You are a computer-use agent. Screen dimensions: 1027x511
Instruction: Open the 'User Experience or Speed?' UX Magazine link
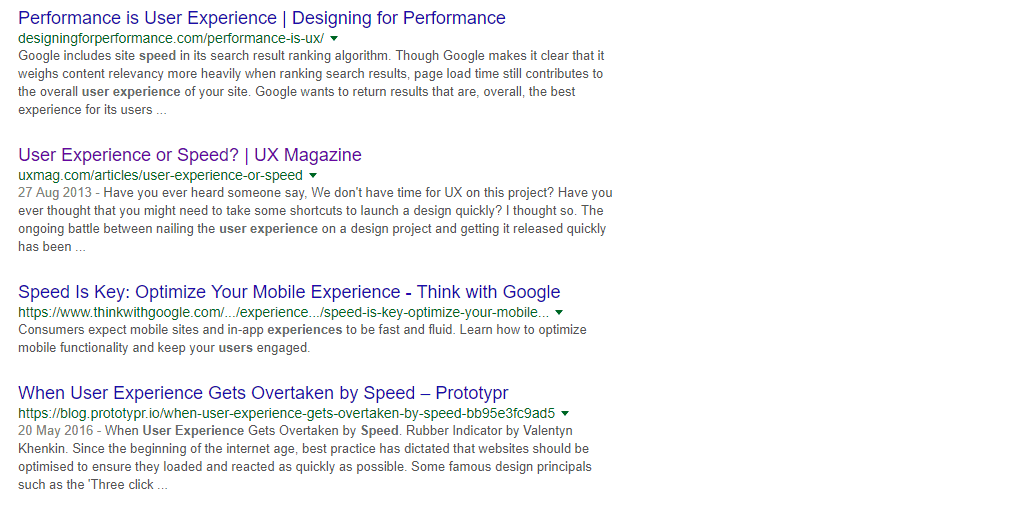tap(190, 155)
